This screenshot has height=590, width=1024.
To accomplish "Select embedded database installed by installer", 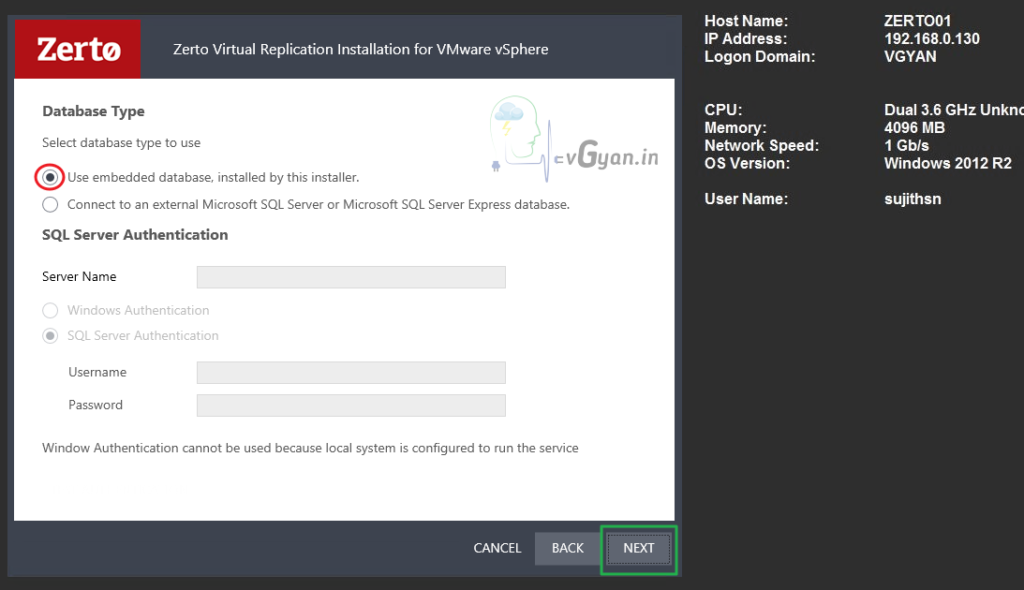I will click(x=49, y=177).
